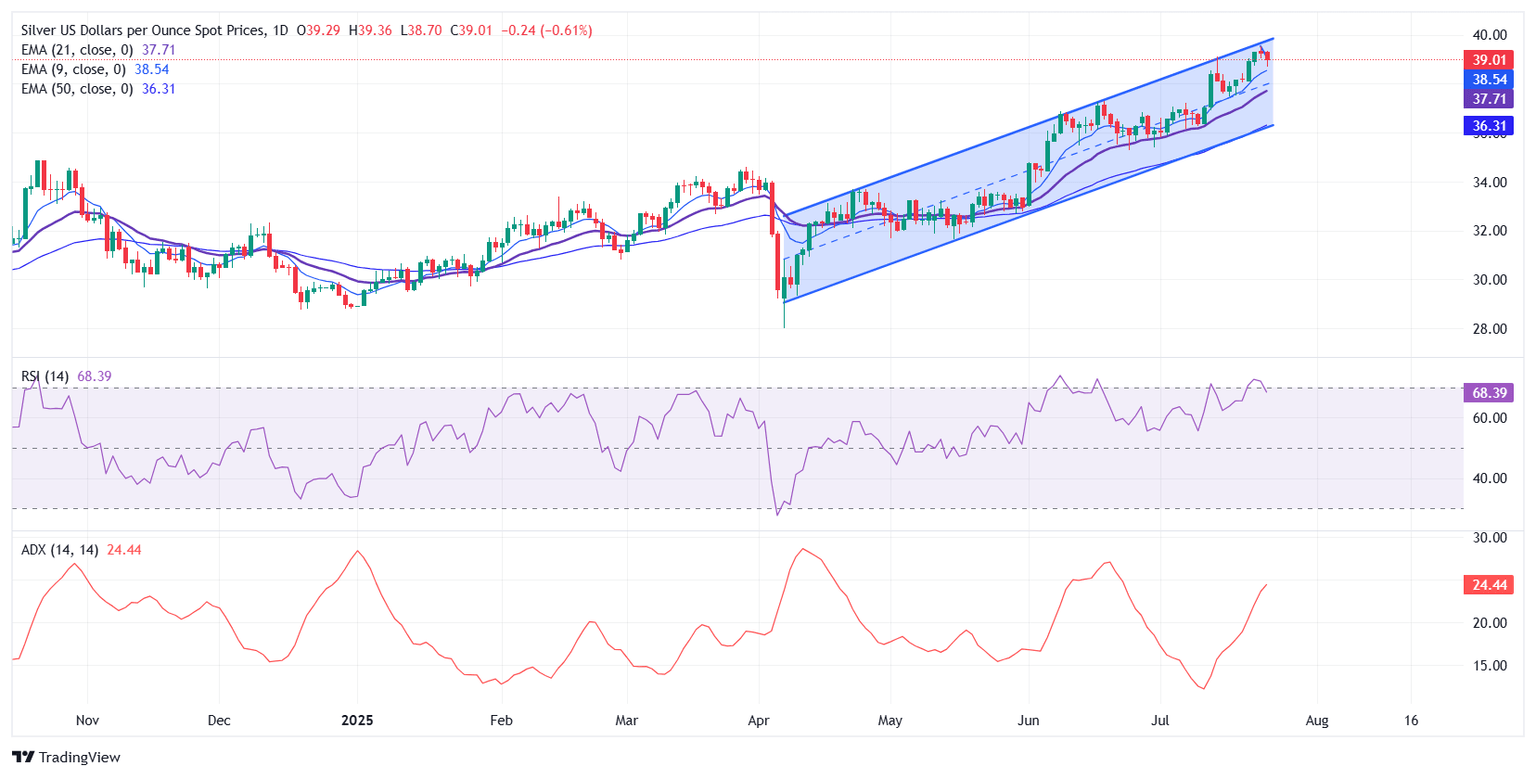Click the Silver spot price chart title
Image resolution: width=1536 pixels, height=777 pixels.
[140, 31]
